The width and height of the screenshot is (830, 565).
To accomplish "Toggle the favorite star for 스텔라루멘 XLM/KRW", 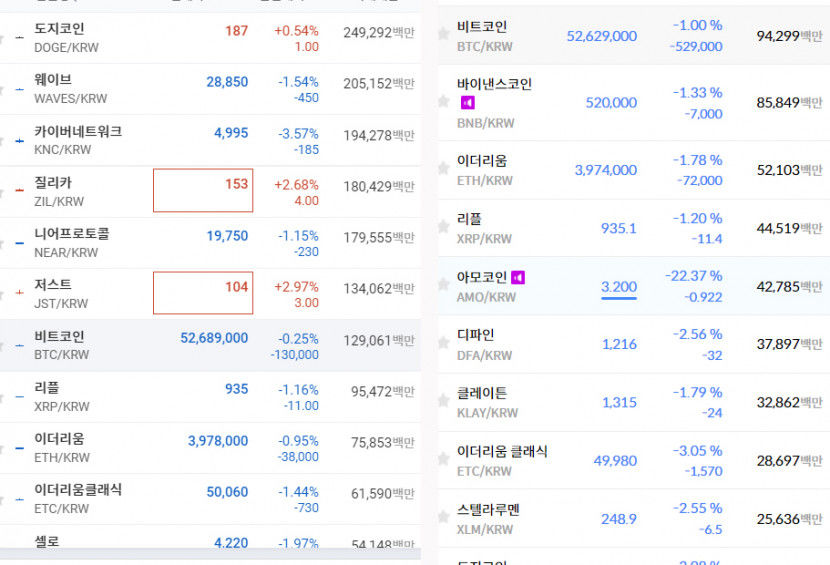I will pos(444,517).
